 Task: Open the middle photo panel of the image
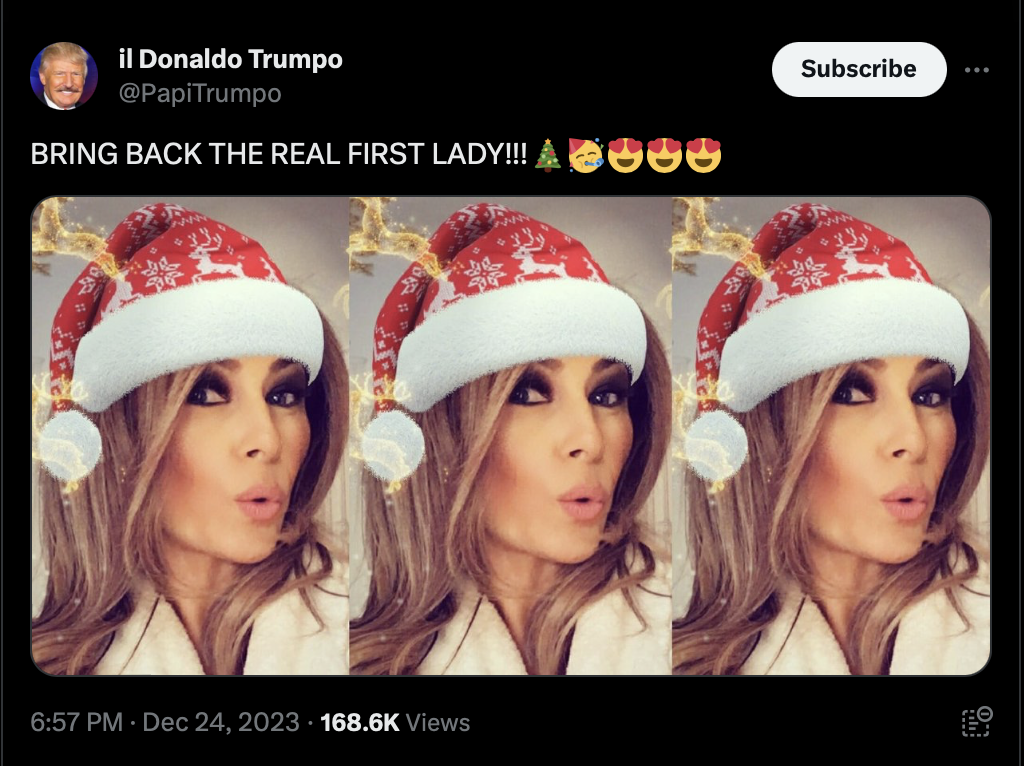coord(511,436)
